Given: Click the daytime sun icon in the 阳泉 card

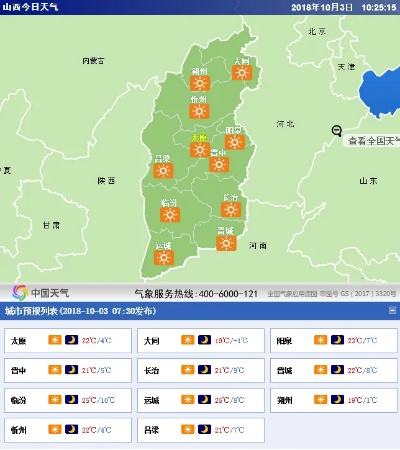Looking at the screenshot, I should point(320,340).
